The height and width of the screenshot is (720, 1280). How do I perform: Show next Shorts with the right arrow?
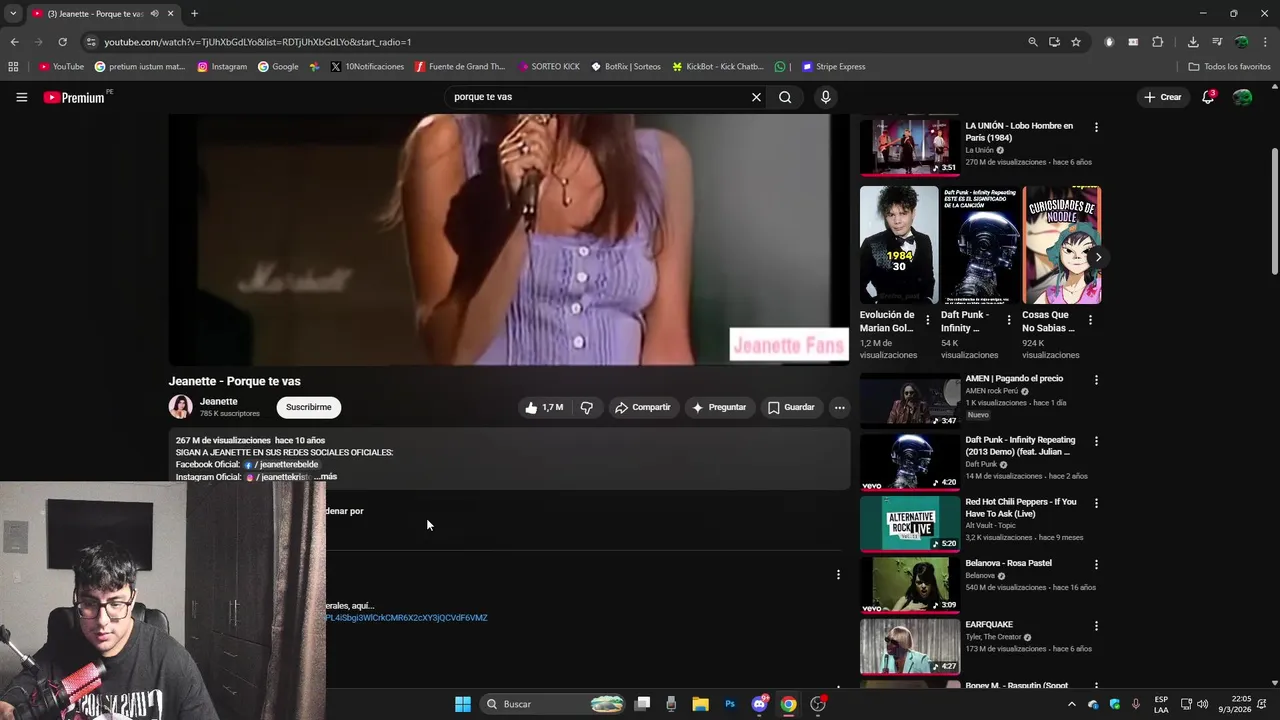click(1098, 257)
